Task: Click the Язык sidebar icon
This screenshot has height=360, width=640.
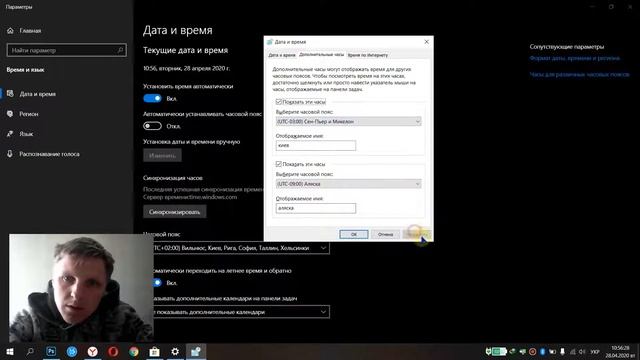Action: [x=10, y=134]
